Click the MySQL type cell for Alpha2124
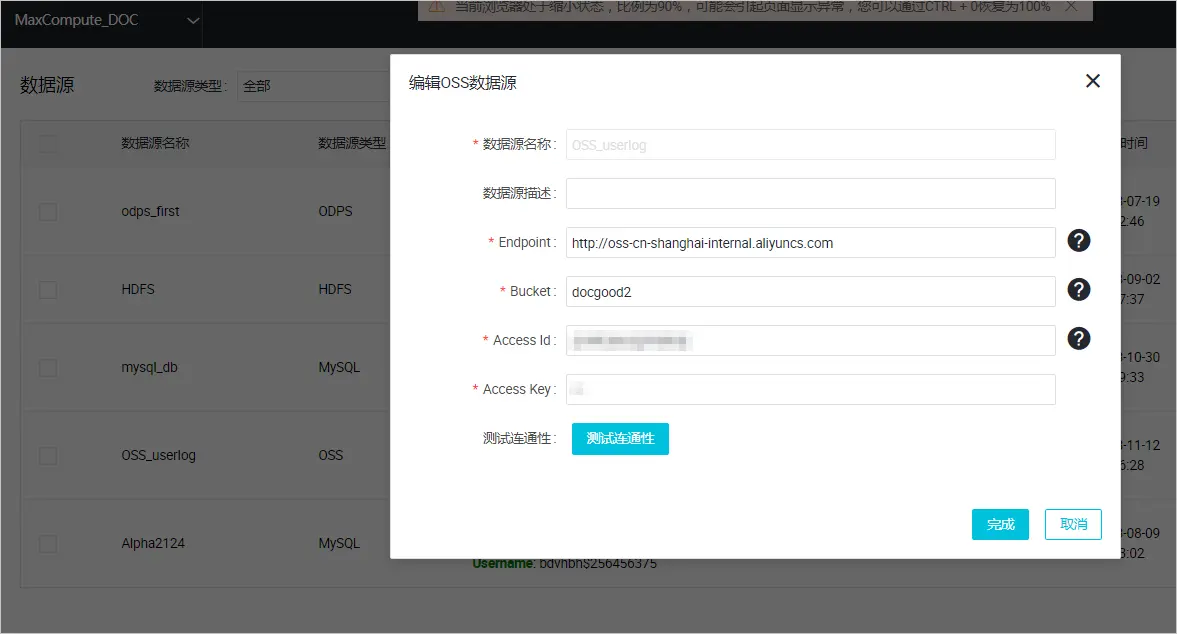Screen dimensions: 1177x634 point(339,543)
